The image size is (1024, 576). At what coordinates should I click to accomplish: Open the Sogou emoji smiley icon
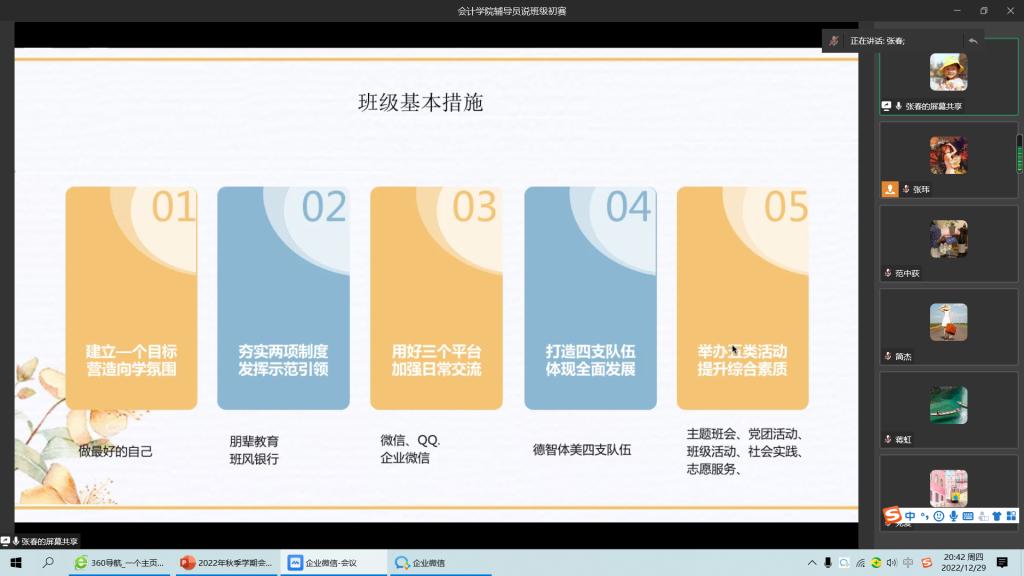[x=938, y=516]
